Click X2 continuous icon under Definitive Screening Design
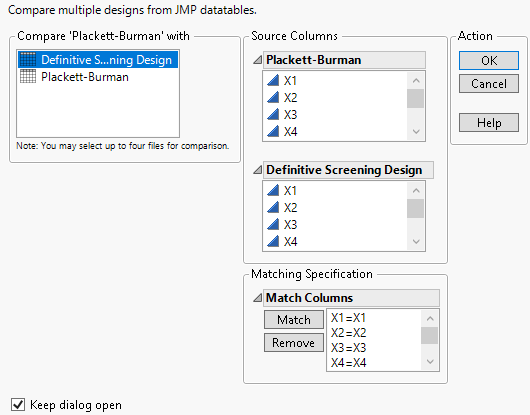530x415 pixels. (273, 207)
